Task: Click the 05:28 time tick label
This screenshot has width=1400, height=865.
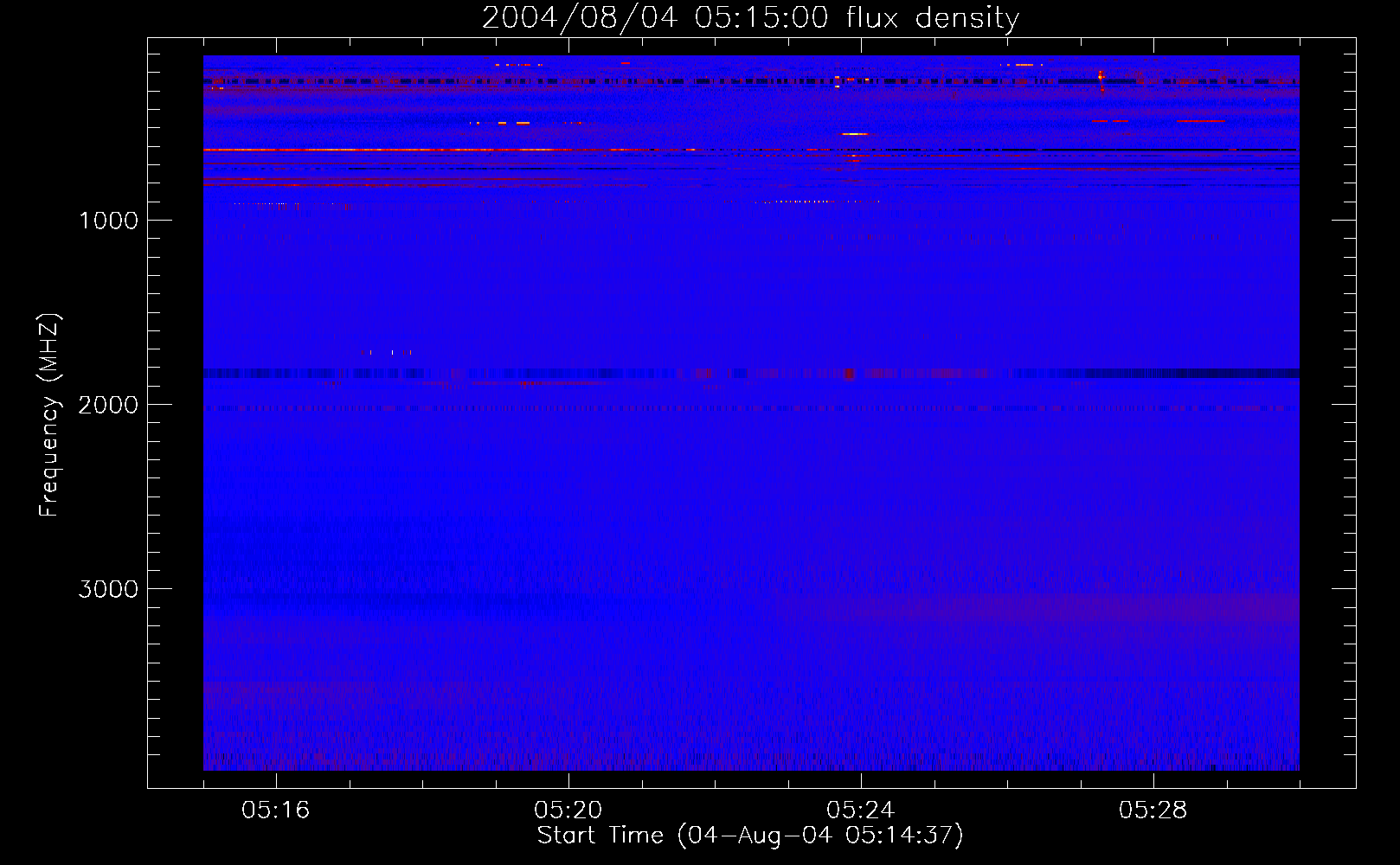Action: (x=1153, y=810)
